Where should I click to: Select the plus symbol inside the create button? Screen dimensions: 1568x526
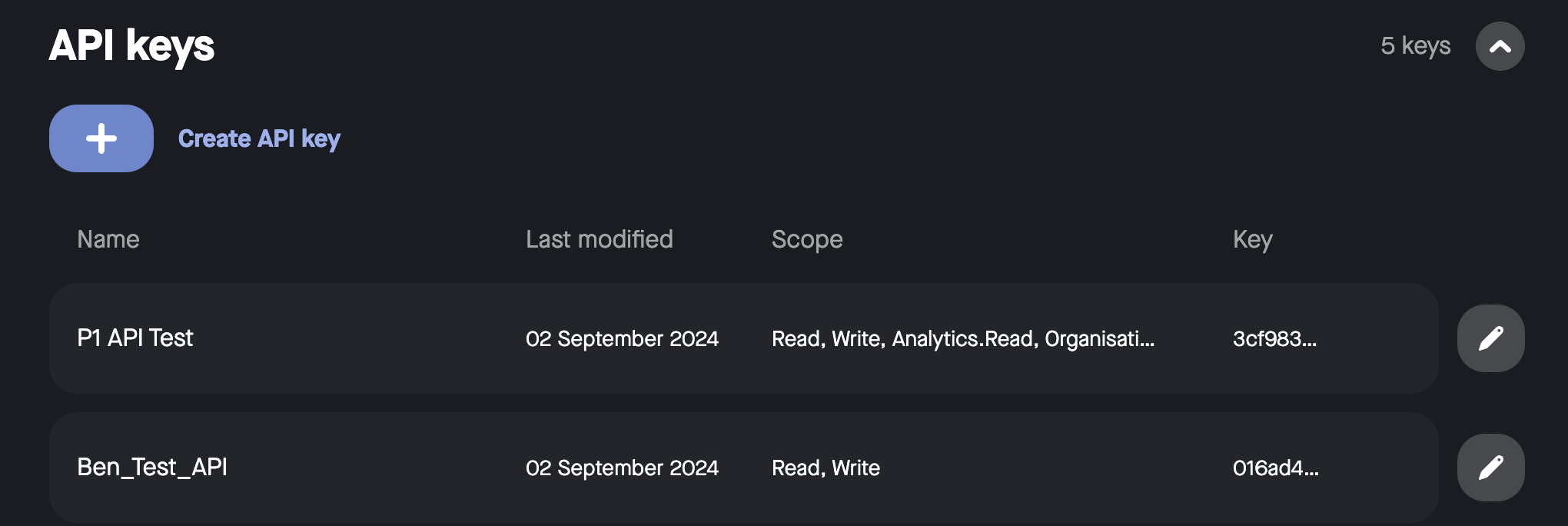(101, 138)
